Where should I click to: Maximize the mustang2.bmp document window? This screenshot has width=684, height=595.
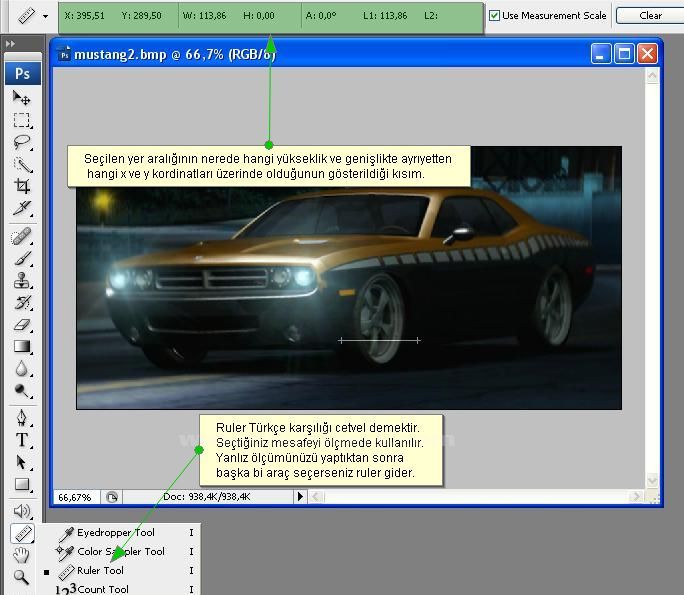coord(624,54)
